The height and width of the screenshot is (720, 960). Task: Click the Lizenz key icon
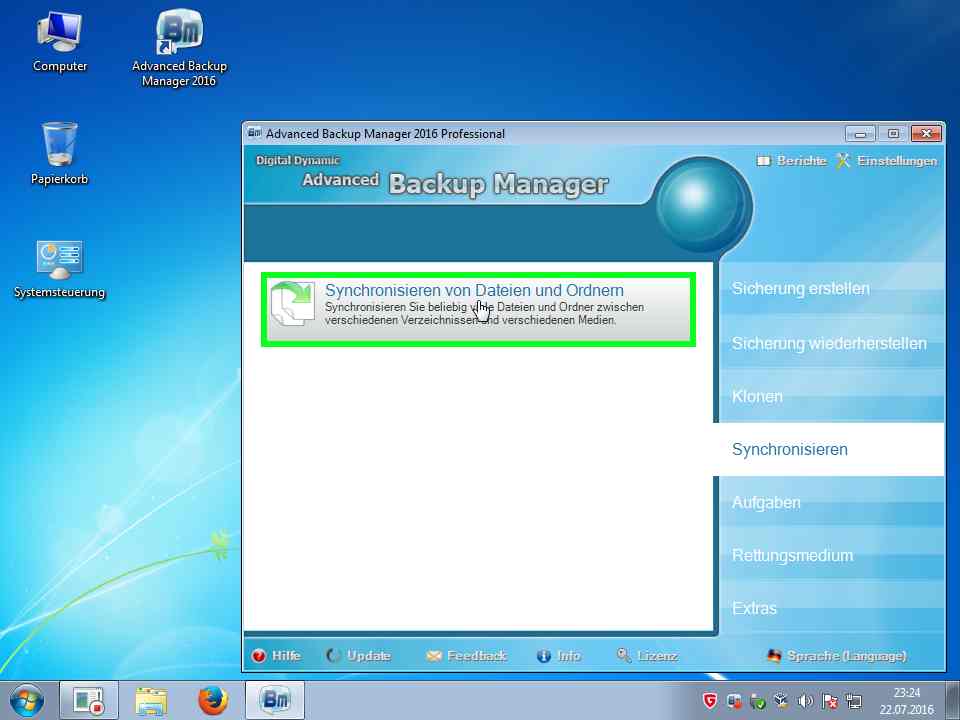click(624, 655)
